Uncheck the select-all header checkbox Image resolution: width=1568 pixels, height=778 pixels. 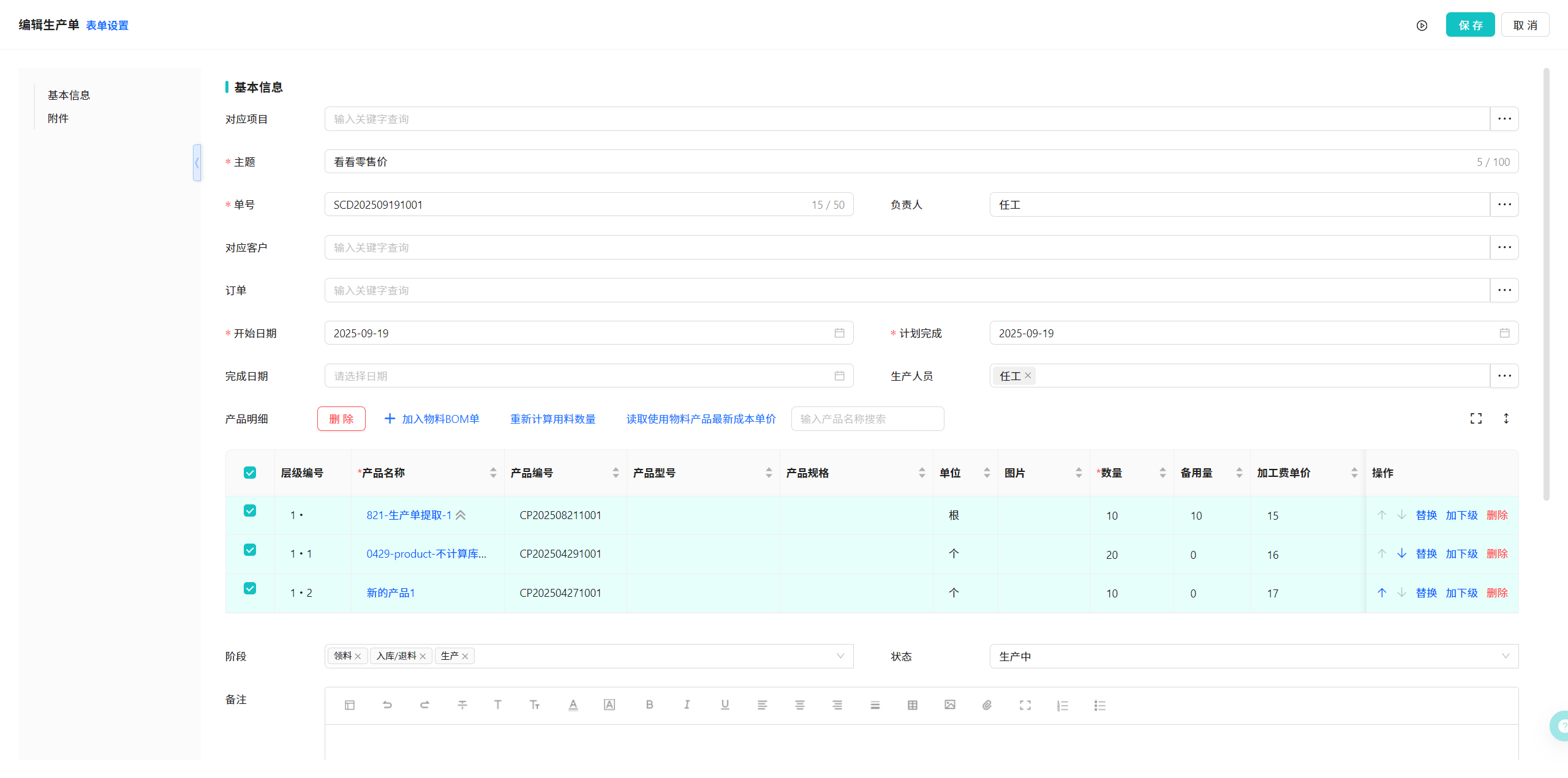coord(250,473)
